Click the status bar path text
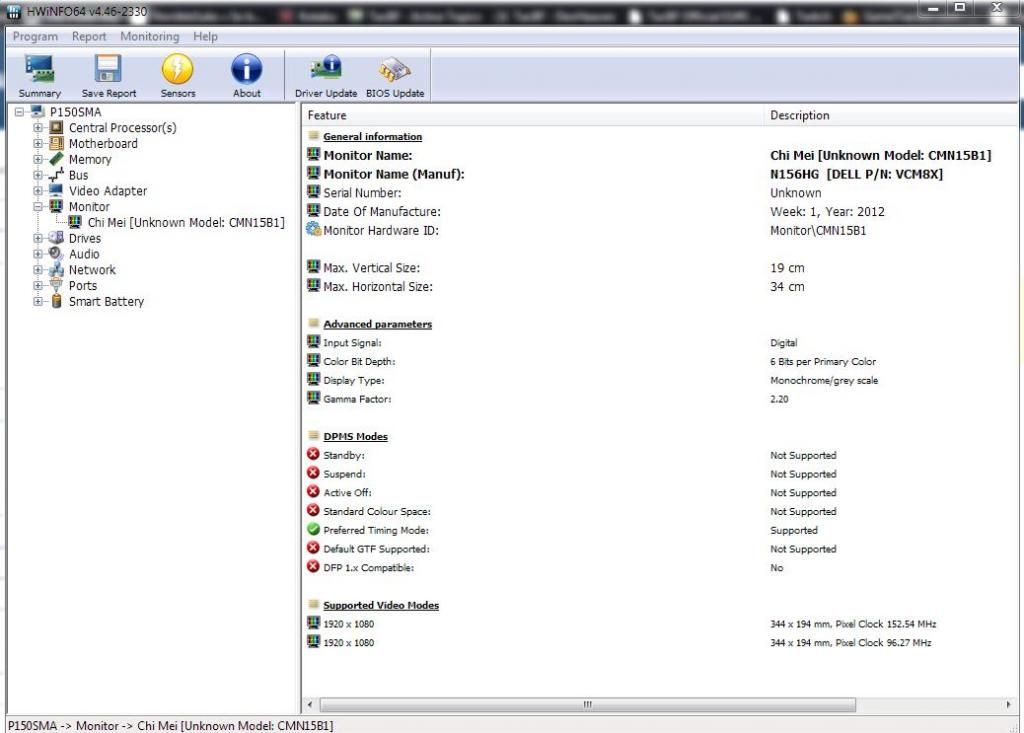The height and width of the screenshot is (733, 1024). point(170,726)
